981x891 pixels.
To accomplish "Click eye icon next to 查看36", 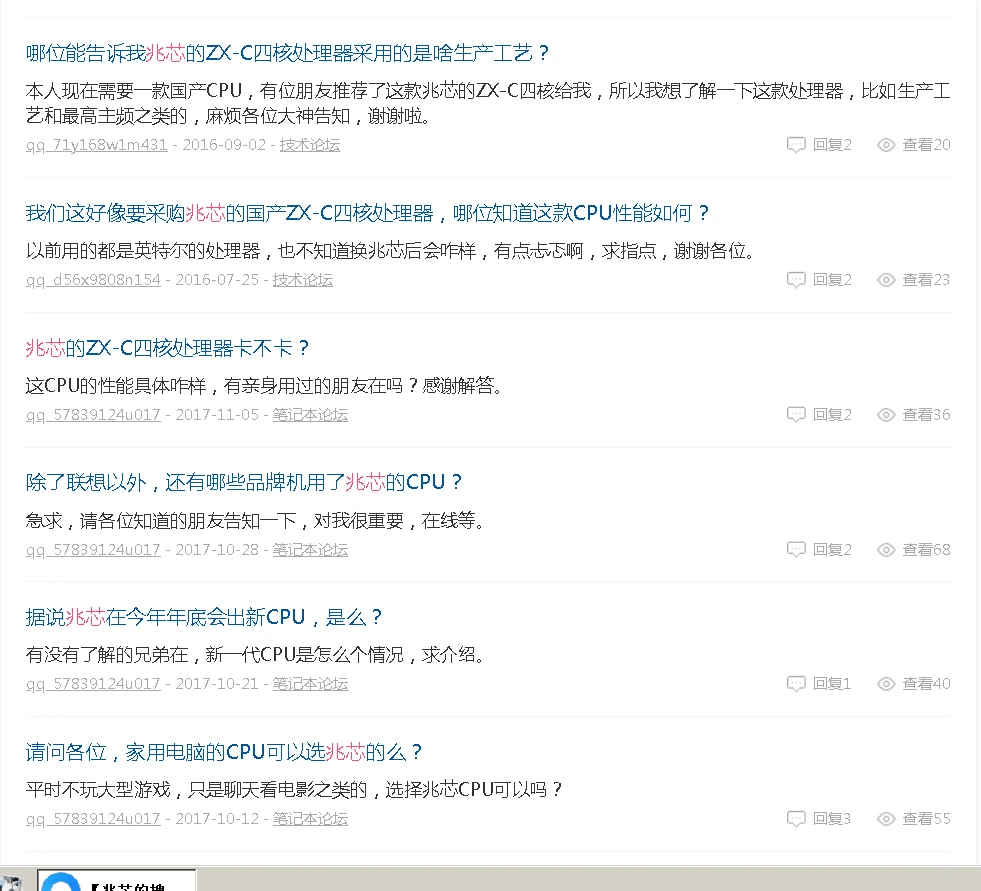I will click(x=886, y=415).
